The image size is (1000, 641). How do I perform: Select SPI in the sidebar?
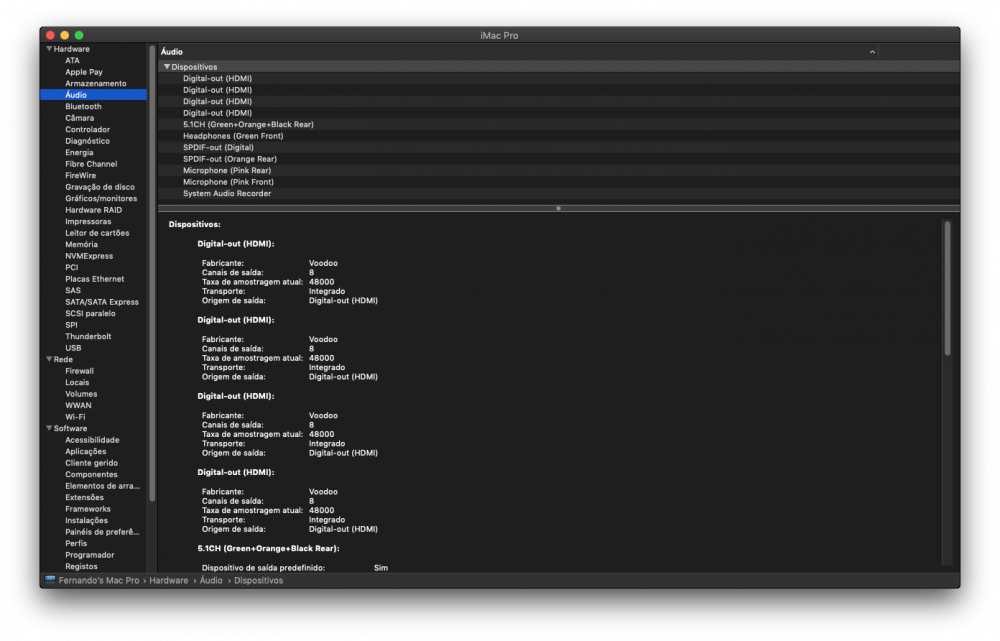(71, 325)
